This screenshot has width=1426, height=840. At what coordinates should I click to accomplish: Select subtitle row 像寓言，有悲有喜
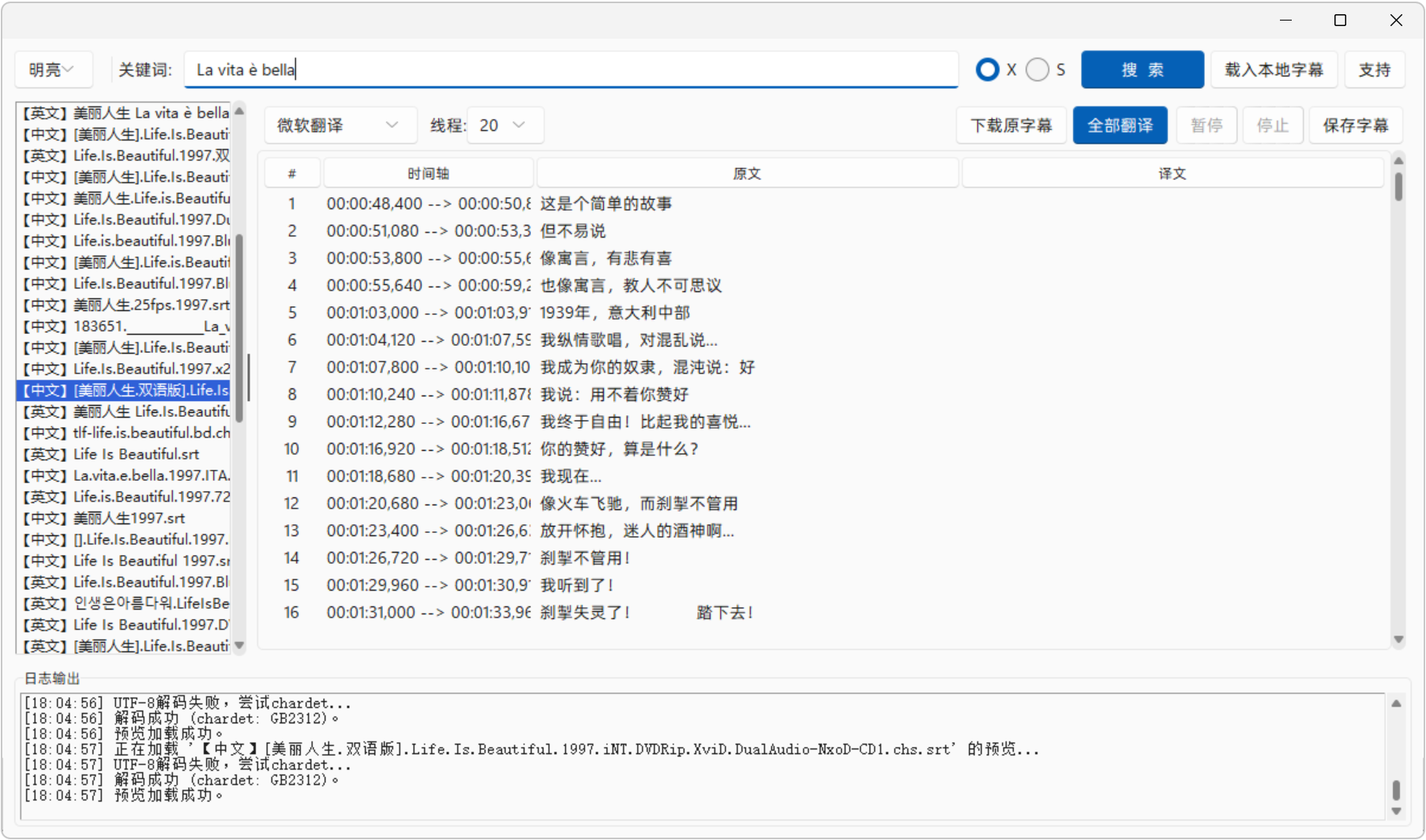(824, 258)
